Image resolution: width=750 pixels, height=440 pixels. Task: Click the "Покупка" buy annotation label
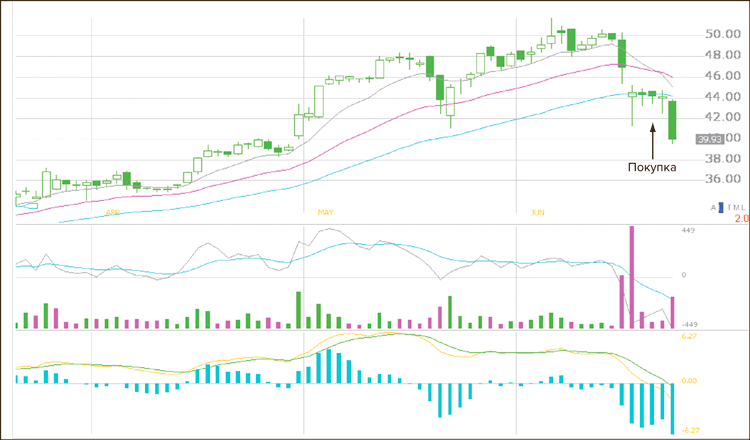(652, 167)
